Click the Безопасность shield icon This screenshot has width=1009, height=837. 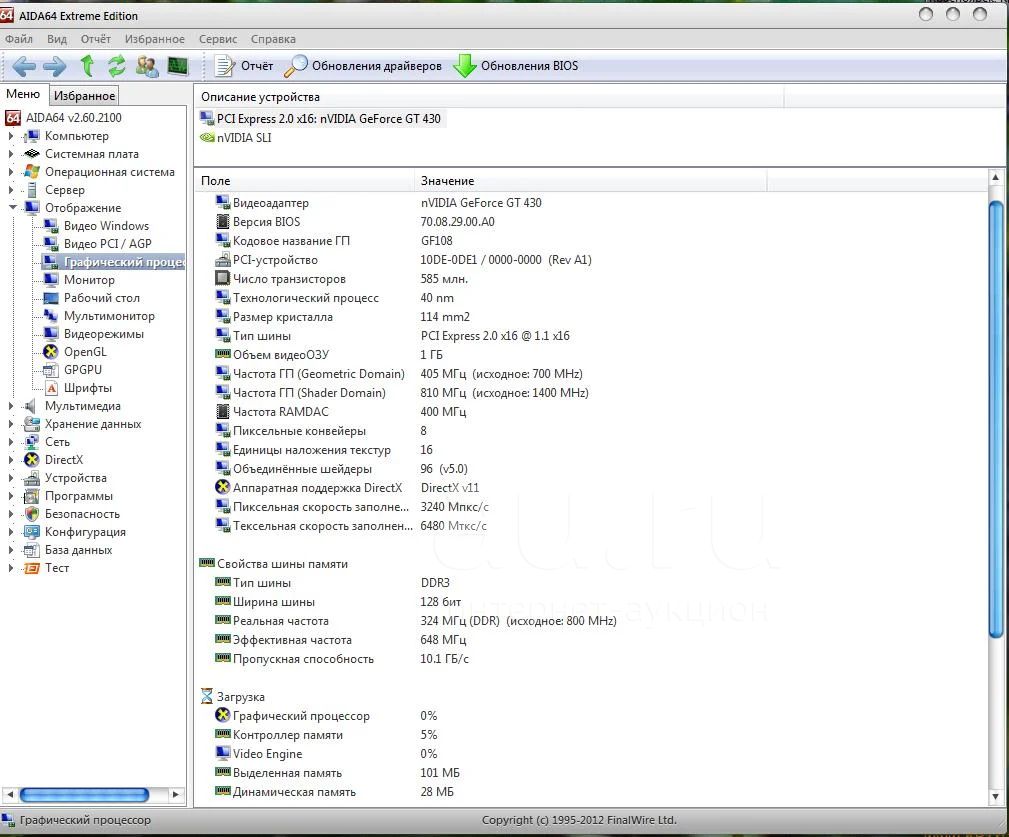32,514
